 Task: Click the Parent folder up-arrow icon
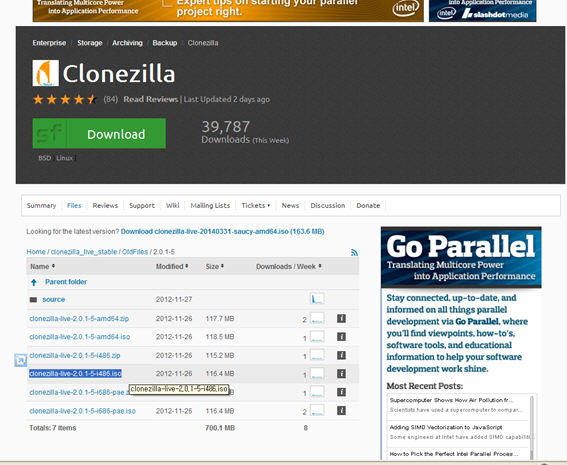[x=34, y=282]
